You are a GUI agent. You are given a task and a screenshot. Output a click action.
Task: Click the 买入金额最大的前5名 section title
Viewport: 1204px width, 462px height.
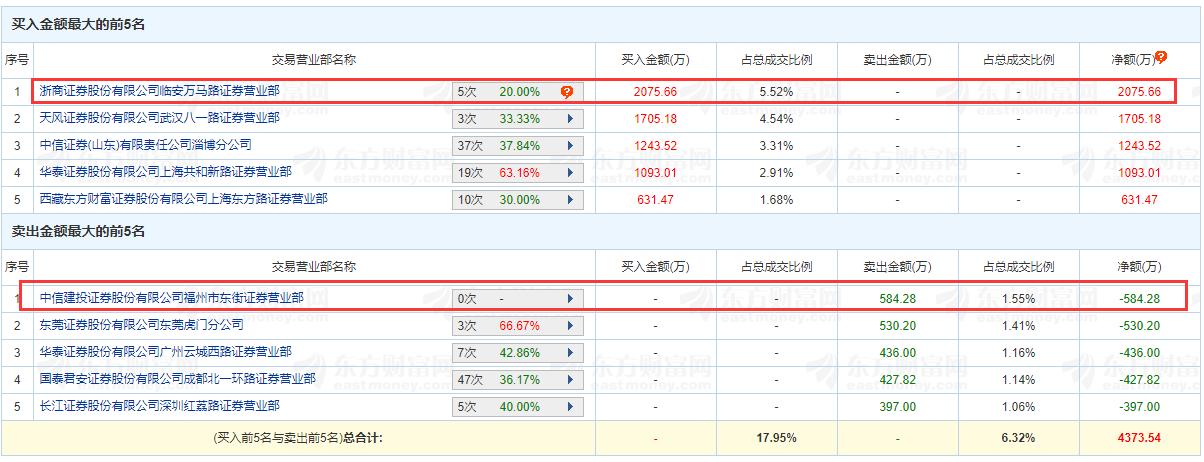click(x=78, y=25)
